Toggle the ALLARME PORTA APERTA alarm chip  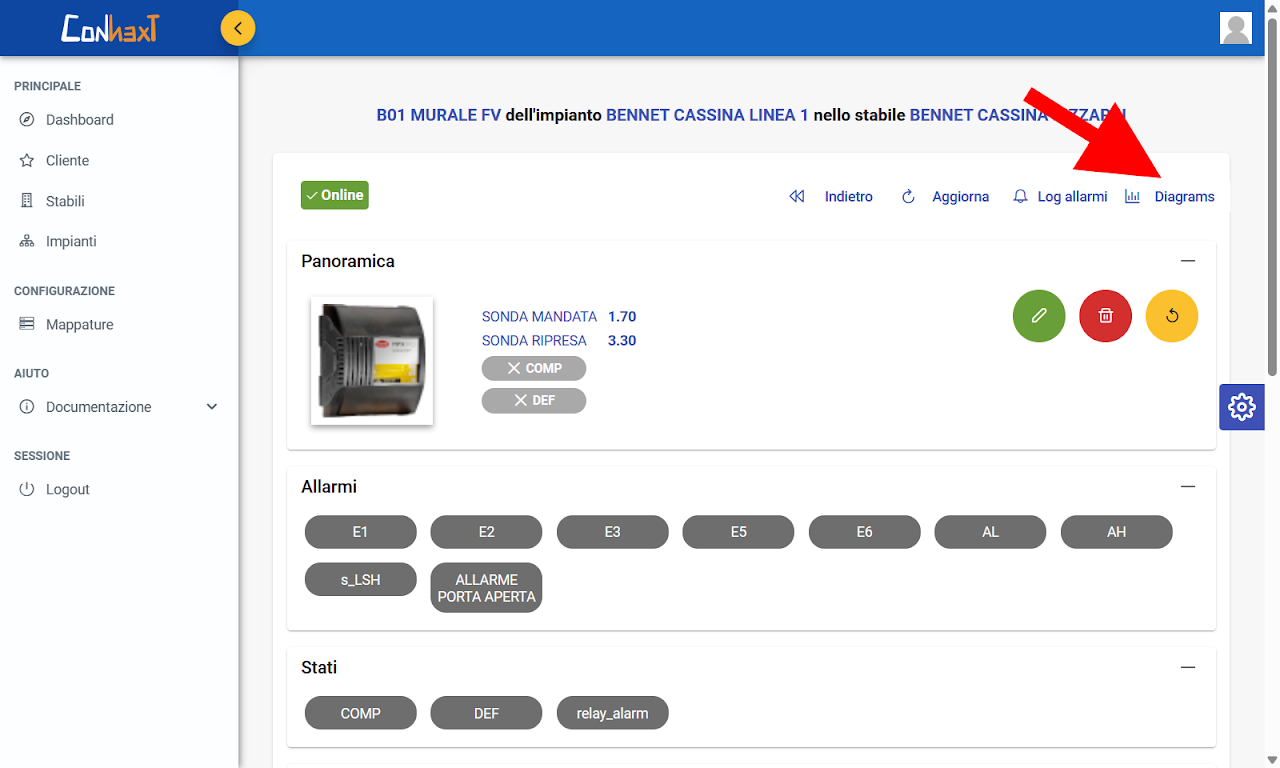pyautogui.click(x=486, y=588)
